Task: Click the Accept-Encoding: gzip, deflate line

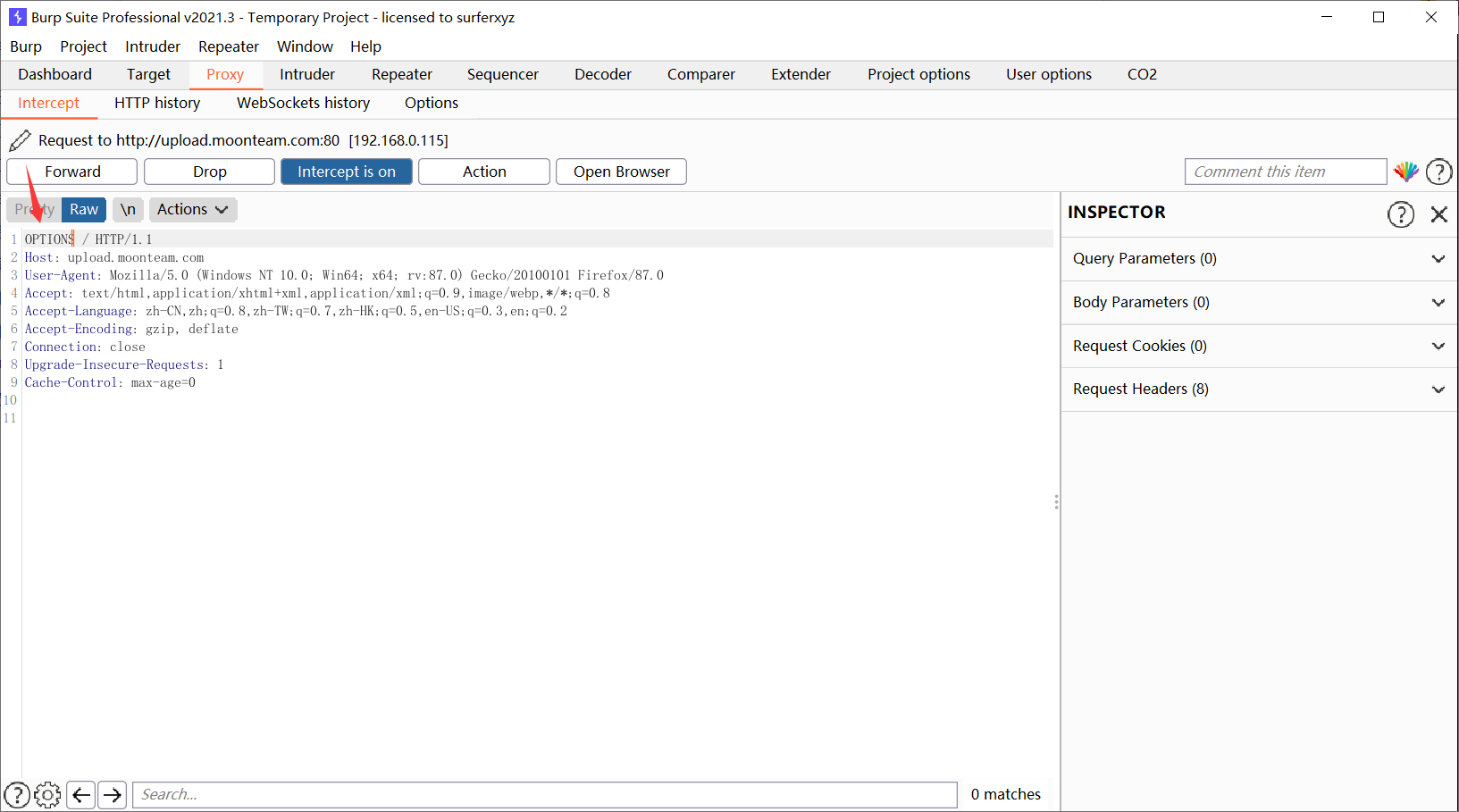Action: coord(131,329)
